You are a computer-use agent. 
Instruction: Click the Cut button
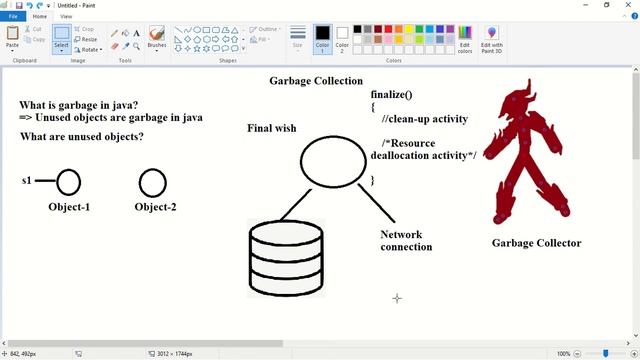tap(33, 29)
